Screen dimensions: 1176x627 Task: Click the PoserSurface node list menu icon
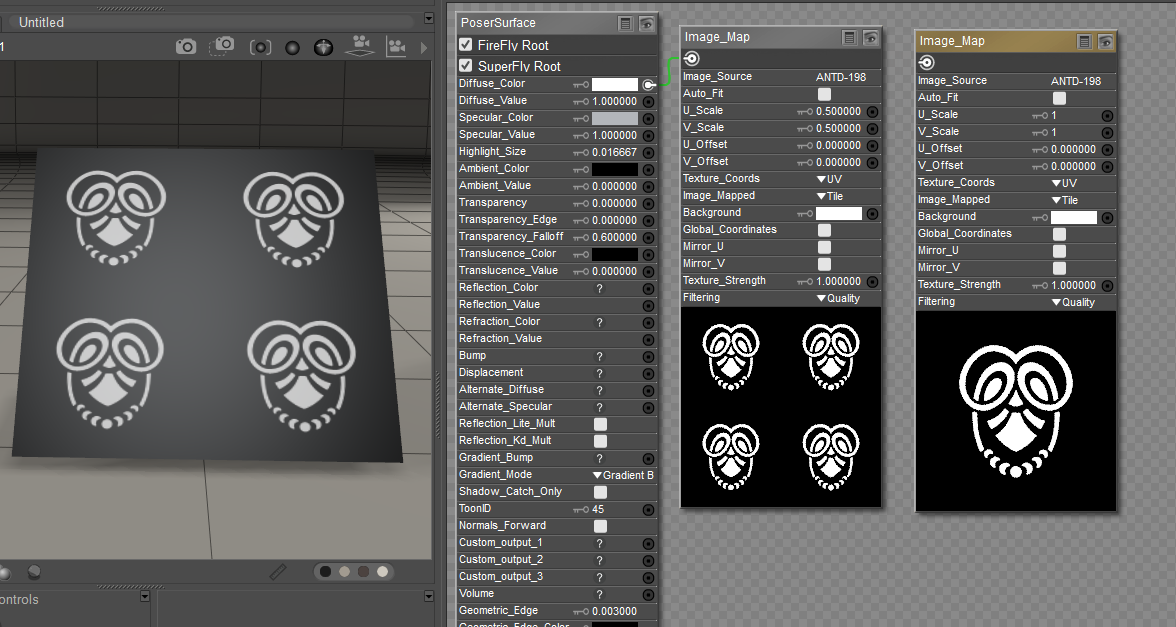coord(625,23)
